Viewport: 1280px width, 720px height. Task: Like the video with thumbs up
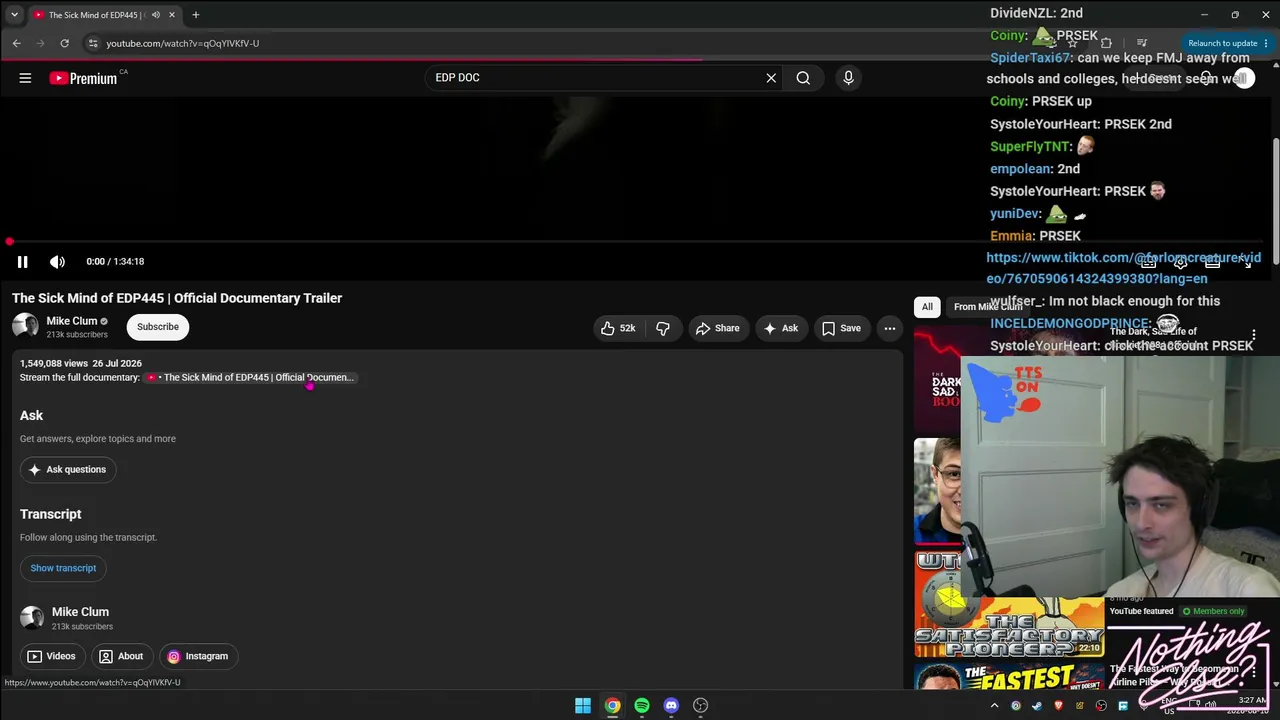point(618,328)
